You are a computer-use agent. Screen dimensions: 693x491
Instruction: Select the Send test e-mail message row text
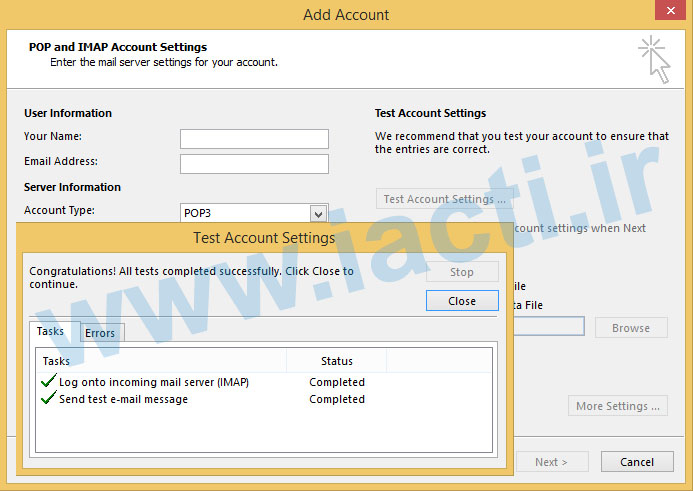click(123, 399)
